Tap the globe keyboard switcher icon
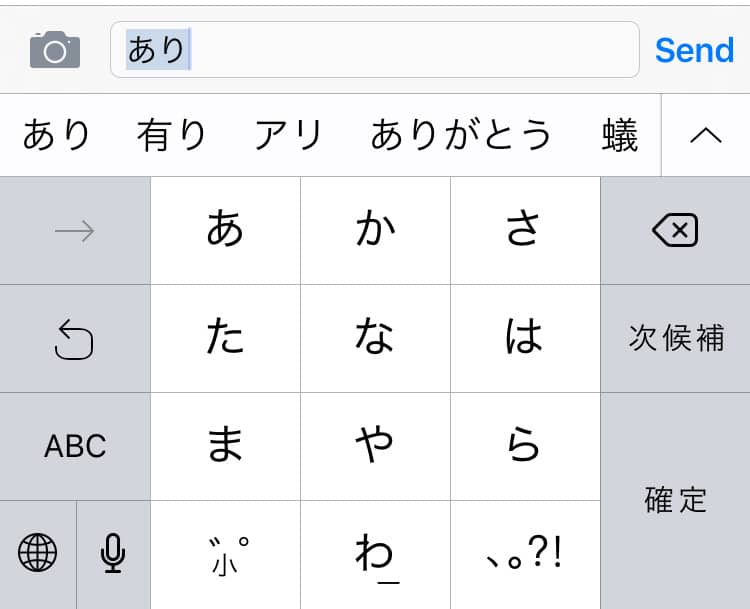 click(x=38, y=553)
